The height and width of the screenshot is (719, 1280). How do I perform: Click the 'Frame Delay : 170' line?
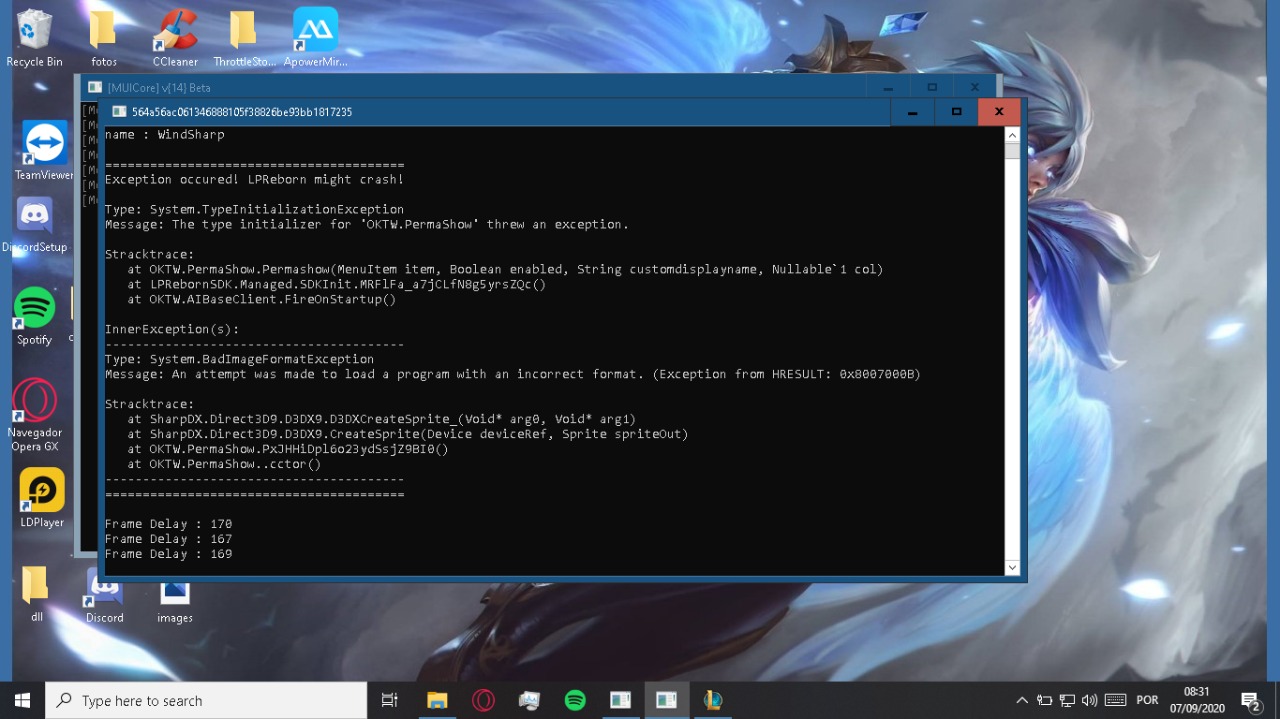pyautogui.click(x=168, y=524)
